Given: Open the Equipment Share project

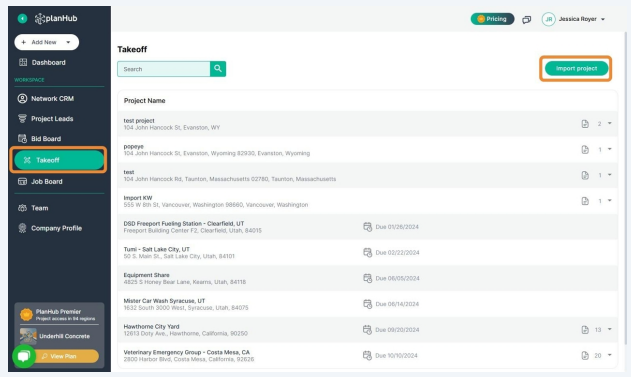Looking at the screenshot, I should (367, 278).
